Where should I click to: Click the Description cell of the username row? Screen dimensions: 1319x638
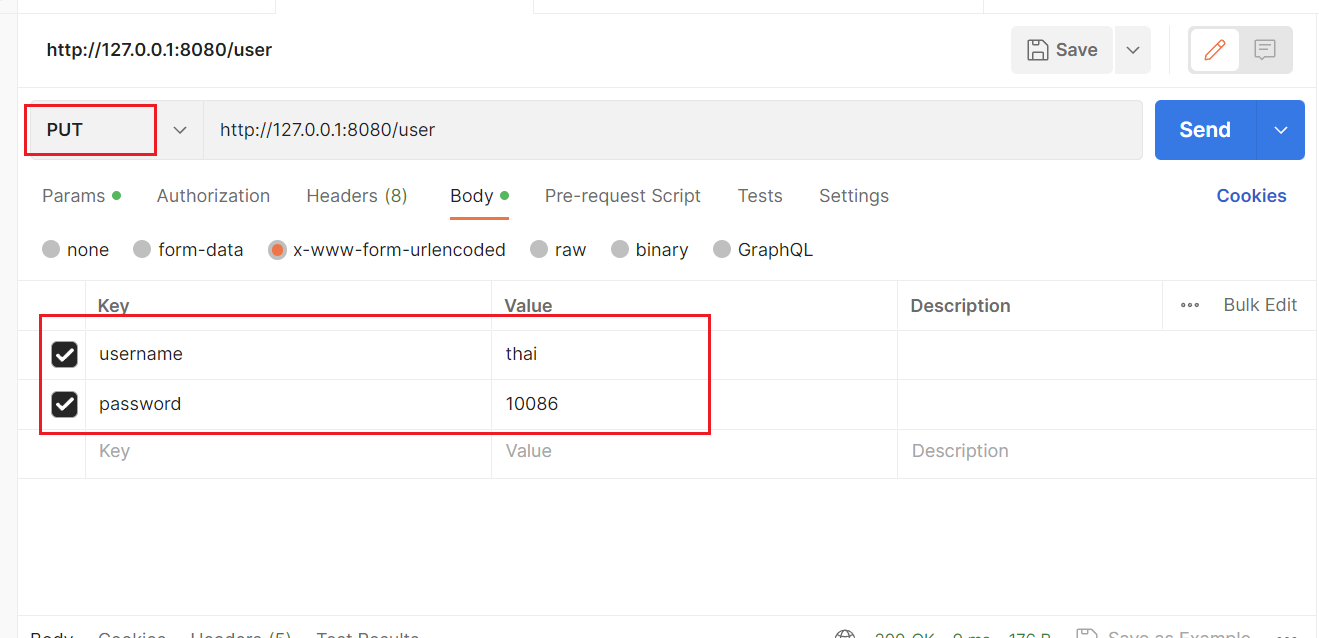tap(1107, 355)
